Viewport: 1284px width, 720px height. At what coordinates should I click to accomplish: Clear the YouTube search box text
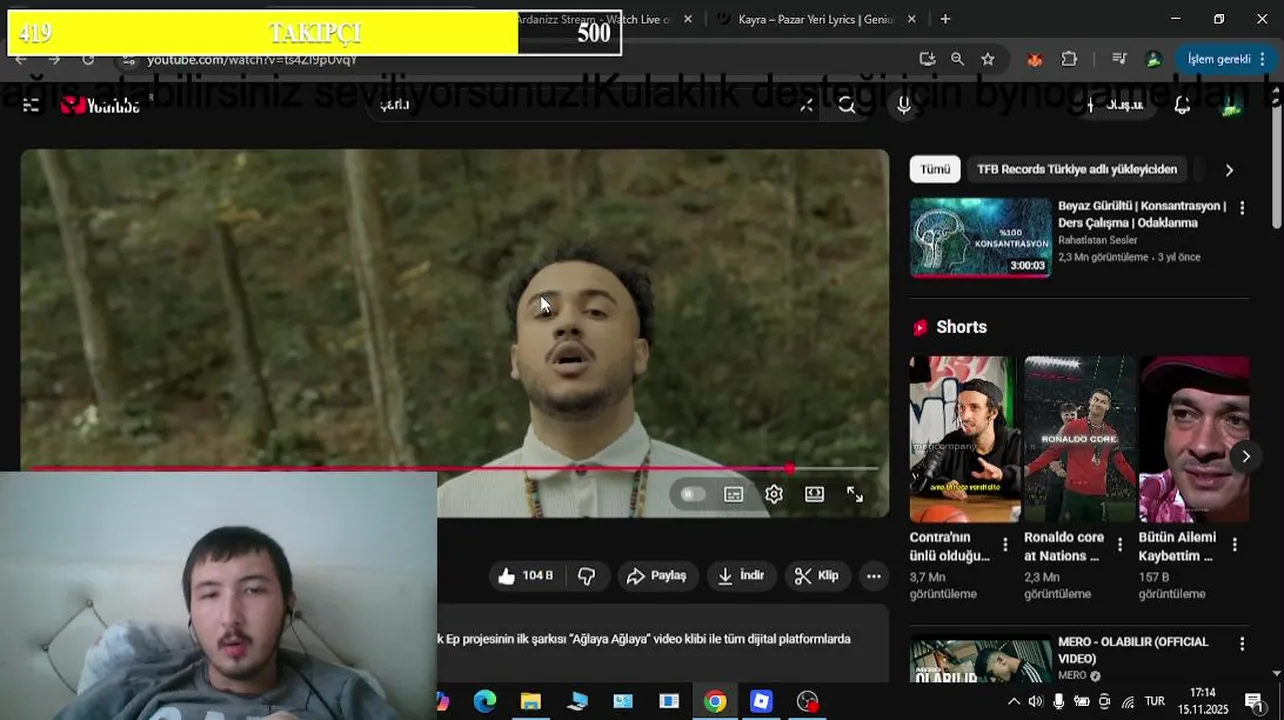(x=806, y=105)
